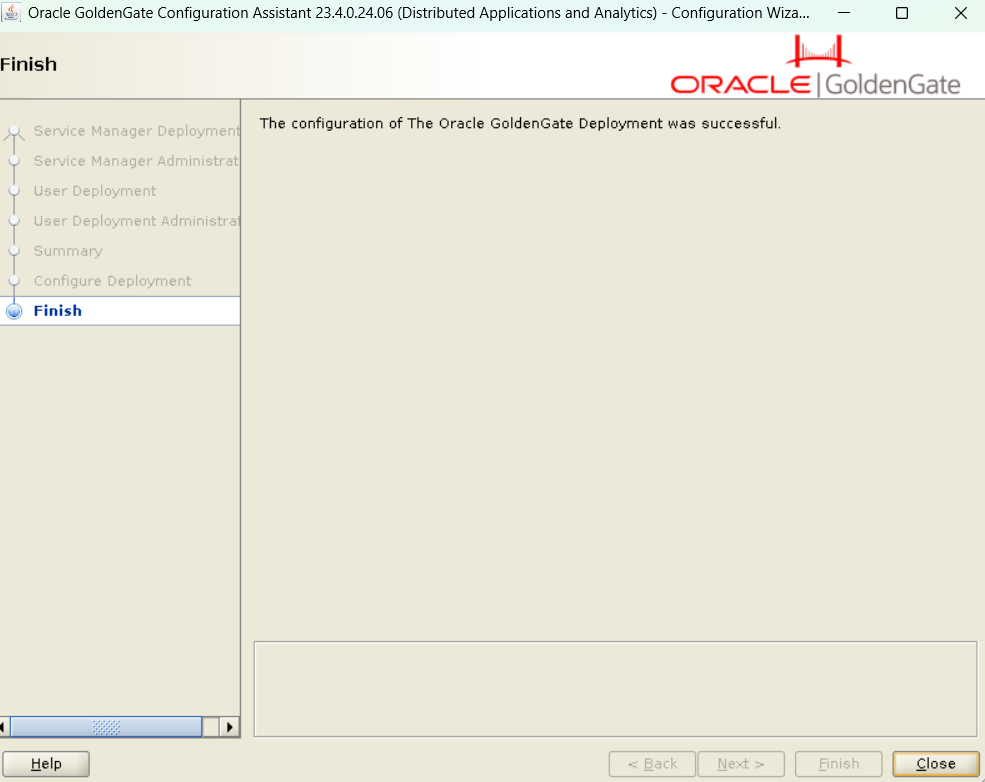
Task: Click the Summary step bullet icon
Action: point(14,251)
